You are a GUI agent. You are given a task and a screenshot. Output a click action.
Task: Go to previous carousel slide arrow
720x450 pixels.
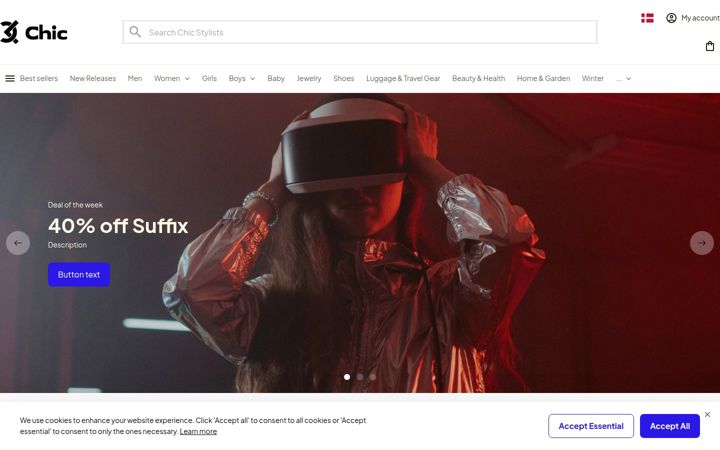click(18, 243)
